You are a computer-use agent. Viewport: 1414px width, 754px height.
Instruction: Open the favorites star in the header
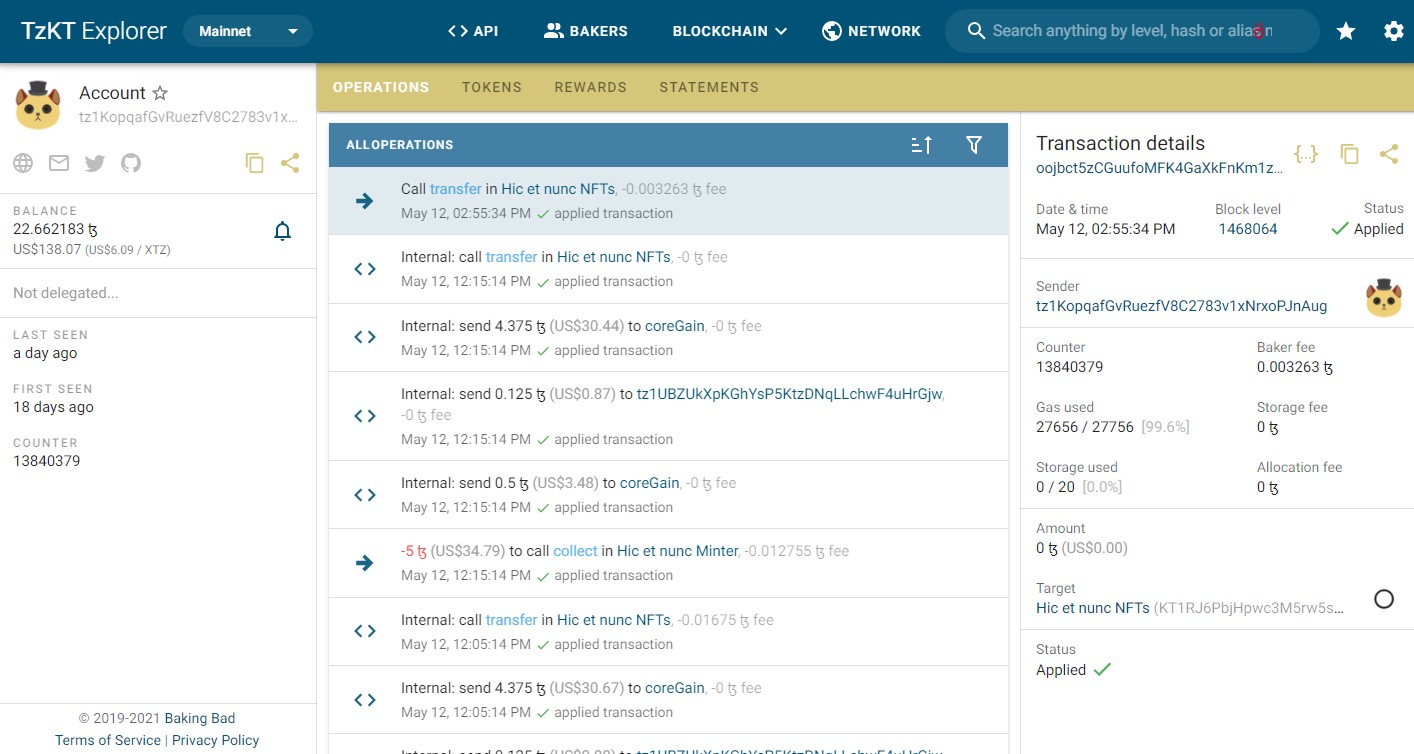point(1346,31)
